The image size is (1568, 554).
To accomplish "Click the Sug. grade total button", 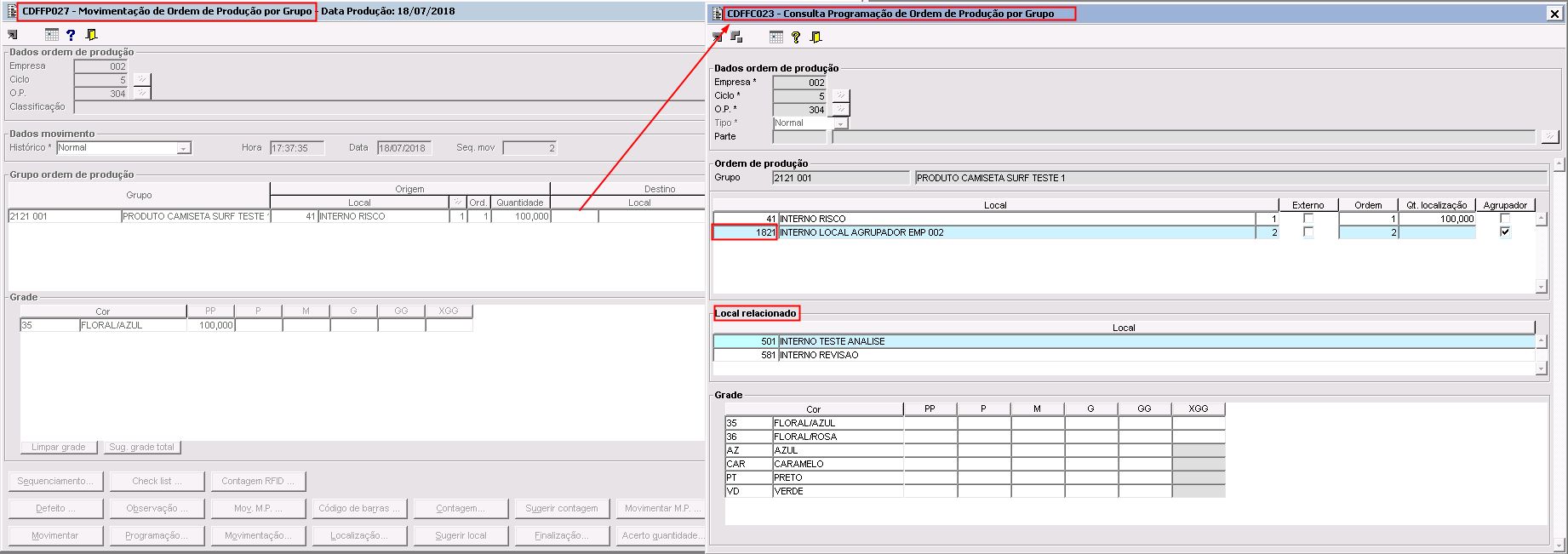I will pyautogui.click(x=141, y=447).
